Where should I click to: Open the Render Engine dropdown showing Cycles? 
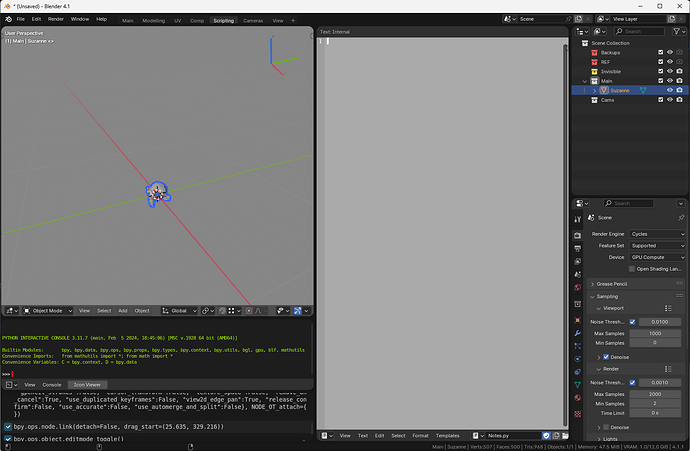(x=657, y=234)
